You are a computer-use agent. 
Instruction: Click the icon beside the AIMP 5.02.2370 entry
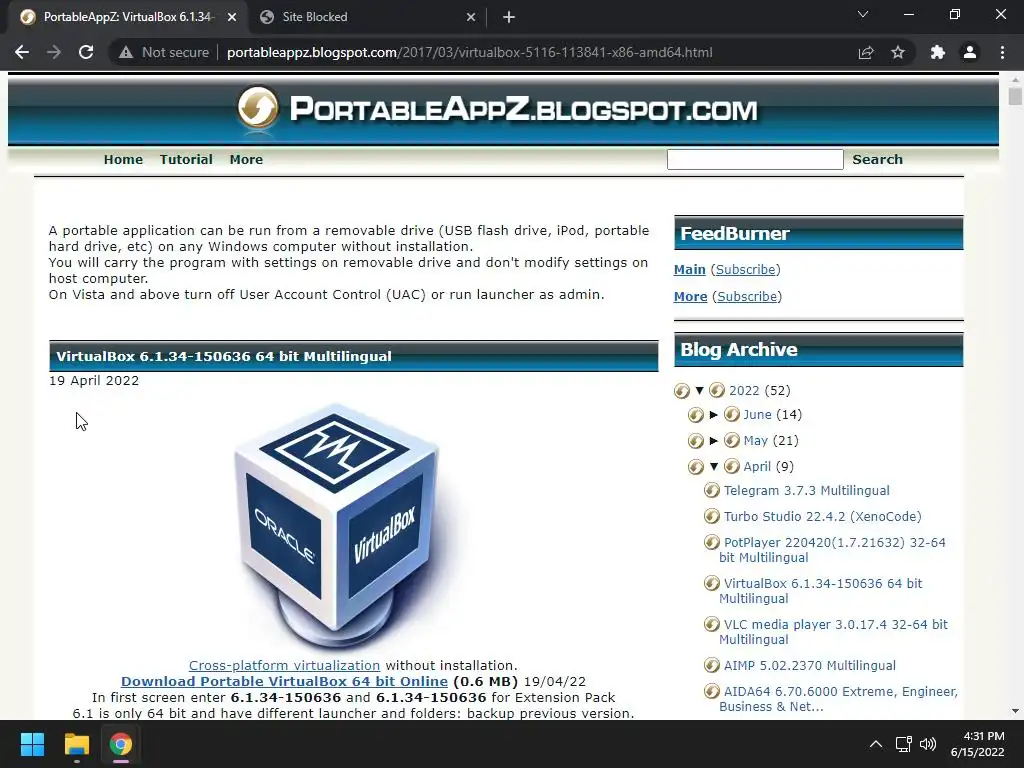pos(711,665)
